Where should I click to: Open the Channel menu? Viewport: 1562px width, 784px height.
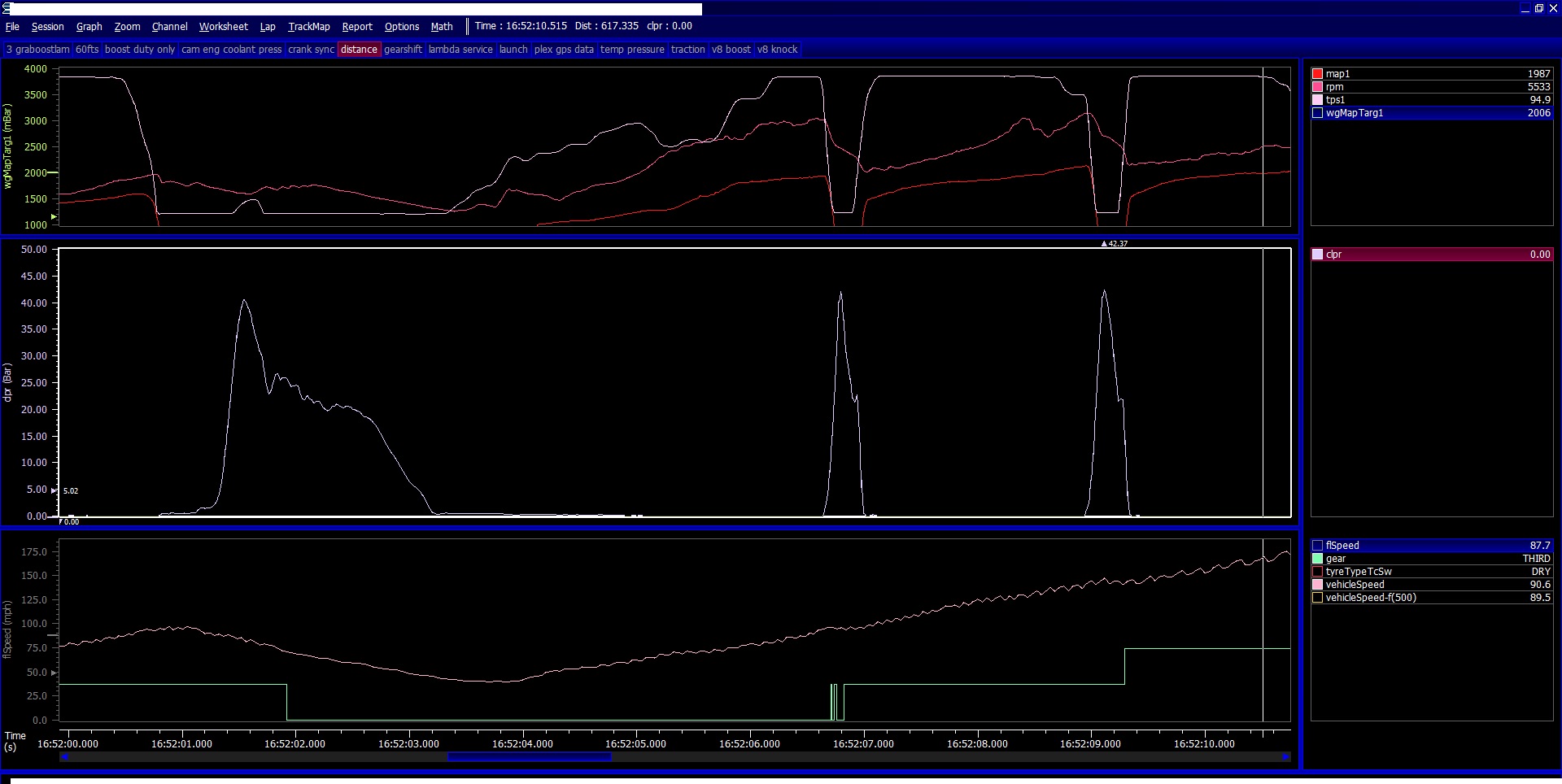[169, 26]
